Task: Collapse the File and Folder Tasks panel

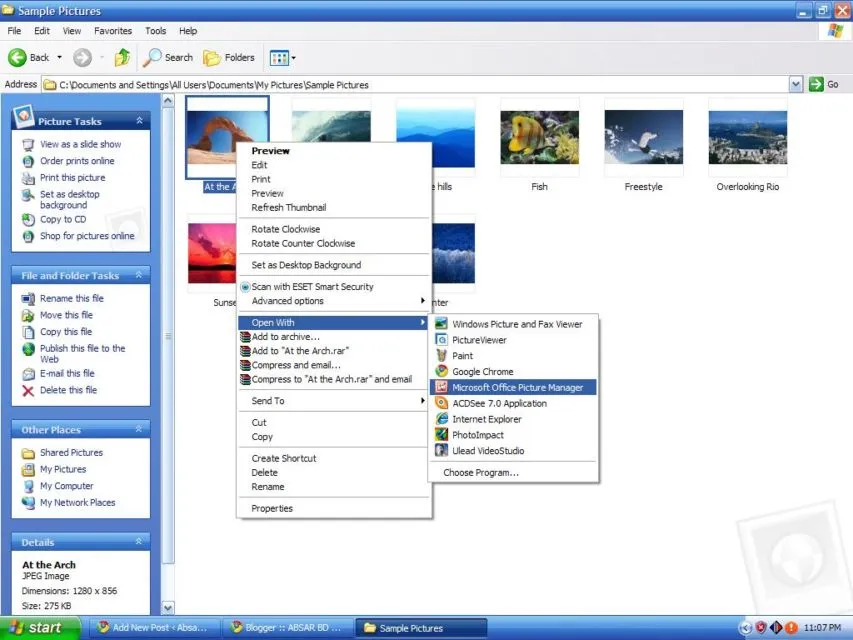Action: pyautogui.click(x=139, y=275)
